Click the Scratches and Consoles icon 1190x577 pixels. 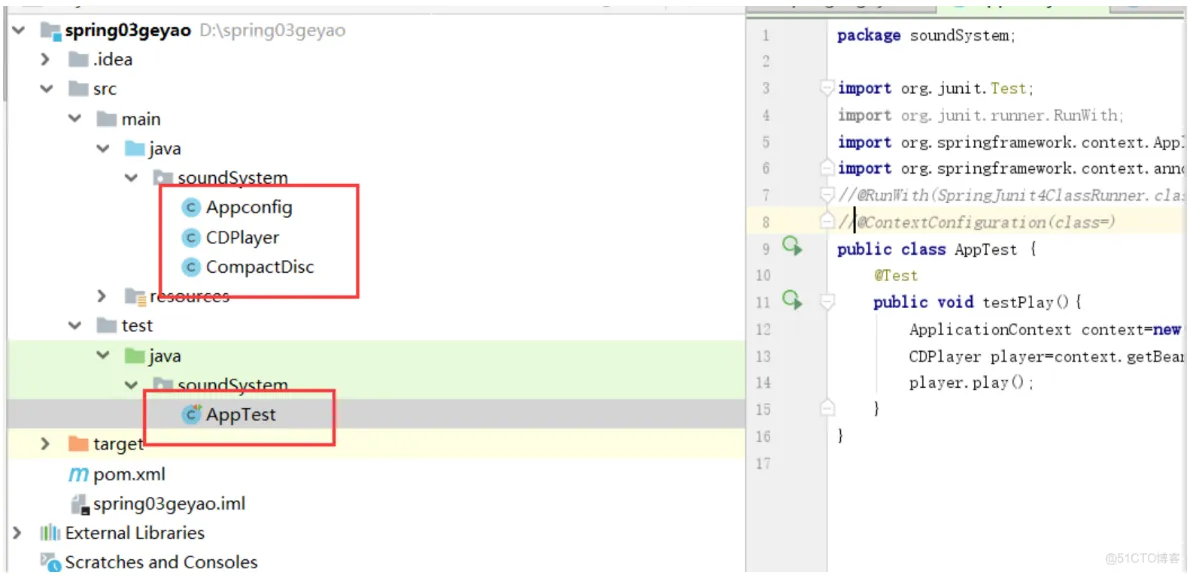pos(50,563)
